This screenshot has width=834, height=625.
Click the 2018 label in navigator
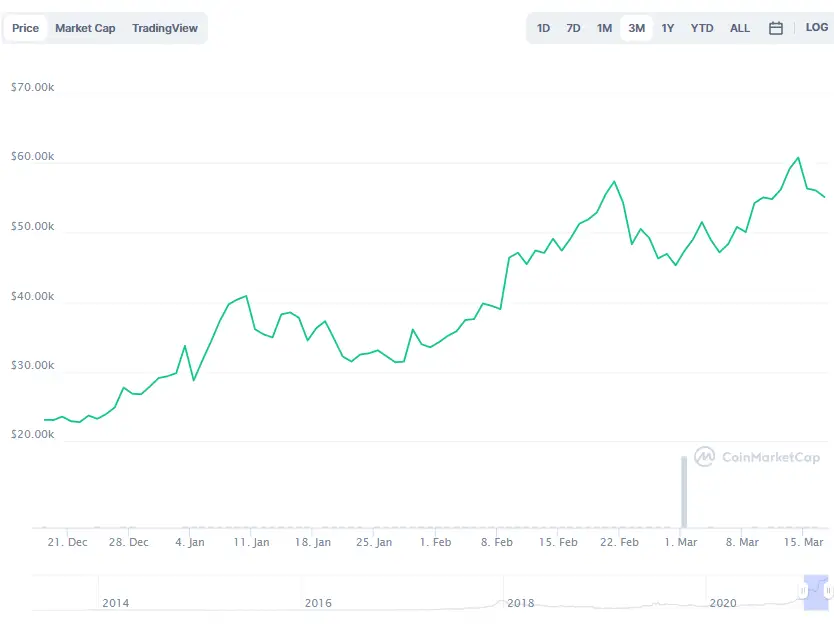click(x=521, y=603)
